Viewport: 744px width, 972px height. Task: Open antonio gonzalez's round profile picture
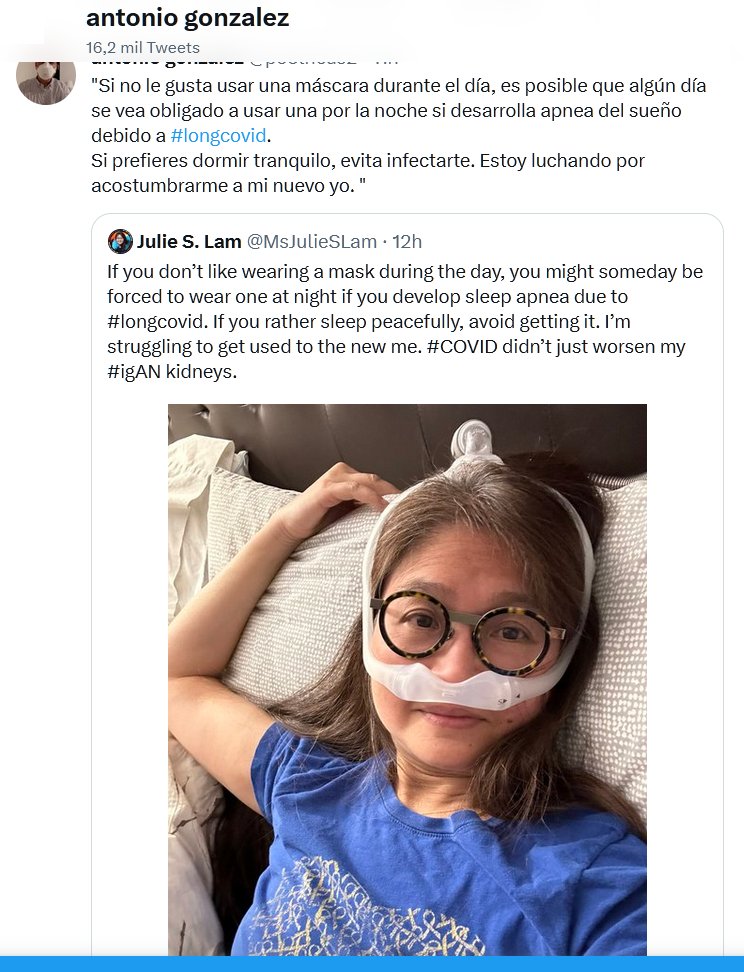46,81
